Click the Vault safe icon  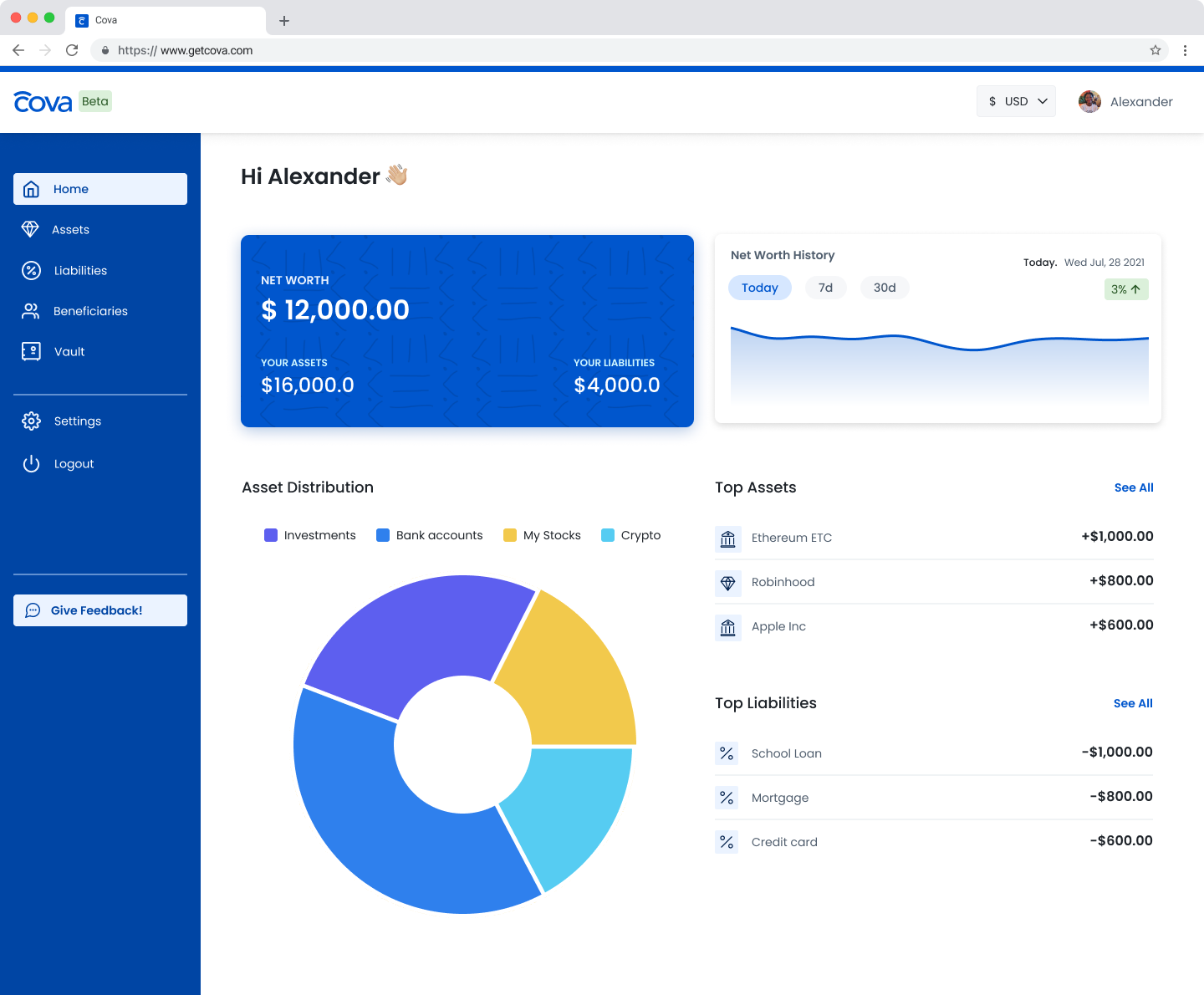(31, 351)
